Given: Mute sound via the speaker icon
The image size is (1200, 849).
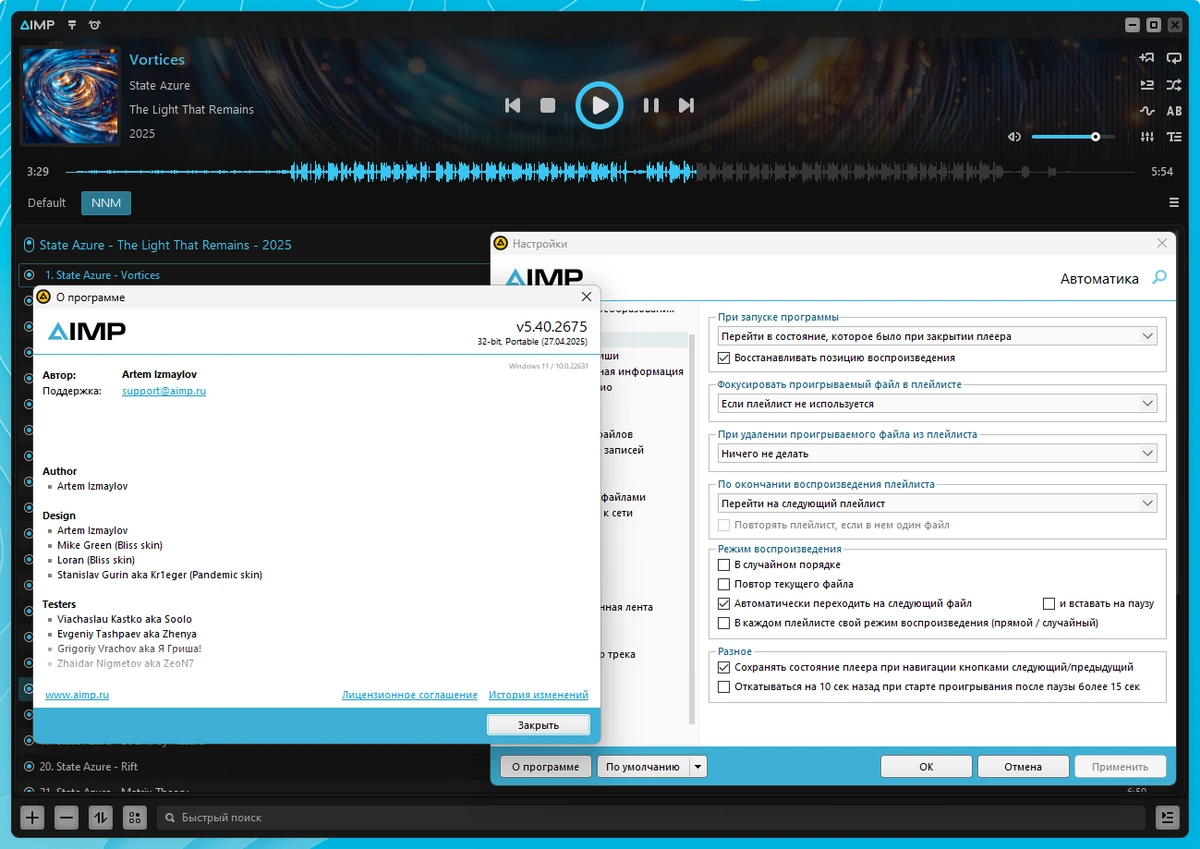Looking at the screenshot, I should pos(1014,137).
